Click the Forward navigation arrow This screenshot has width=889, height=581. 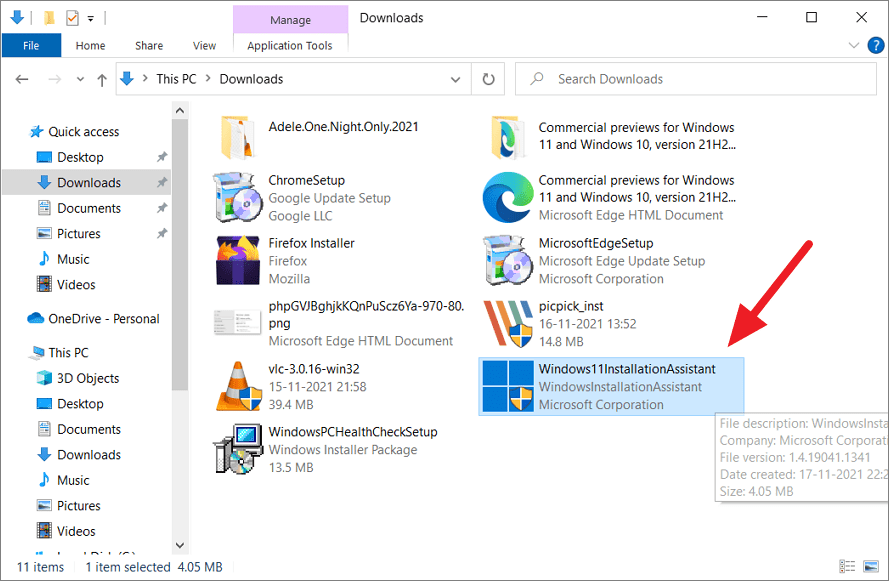pos(54,79)
